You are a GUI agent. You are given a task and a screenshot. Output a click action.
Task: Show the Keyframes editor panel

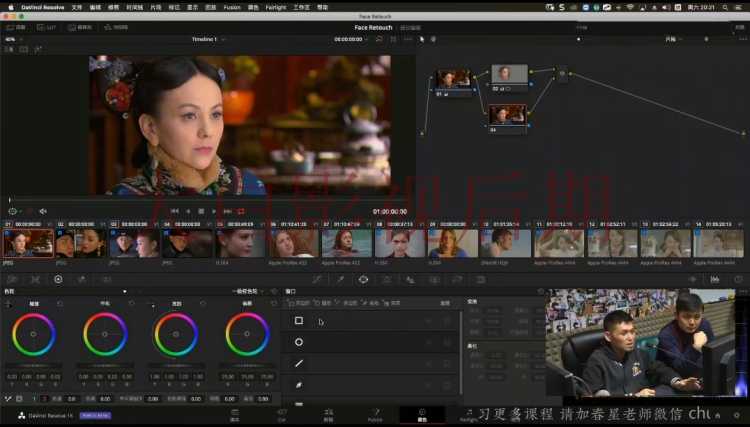(x=692, y=279)
